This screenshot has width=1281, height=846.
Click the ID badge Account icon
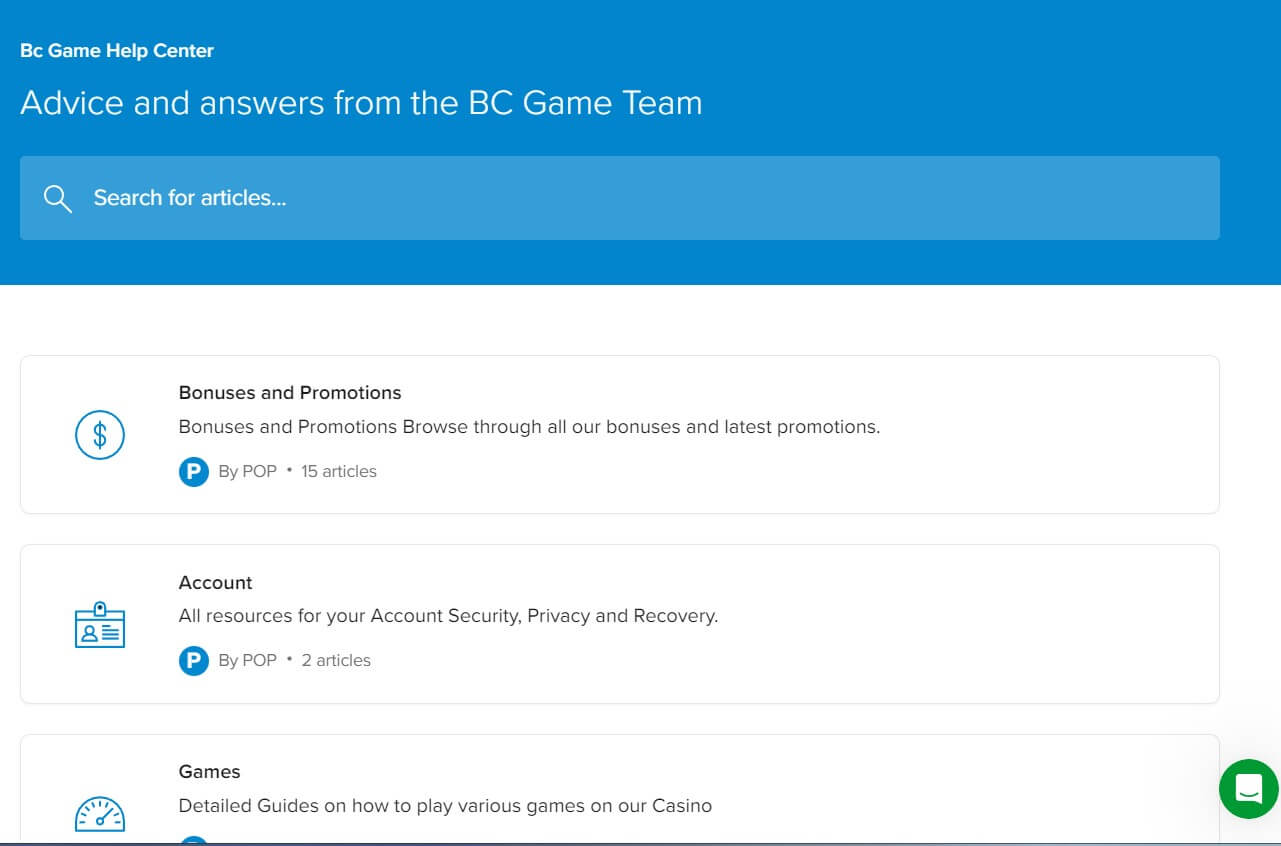pos(100,624)
